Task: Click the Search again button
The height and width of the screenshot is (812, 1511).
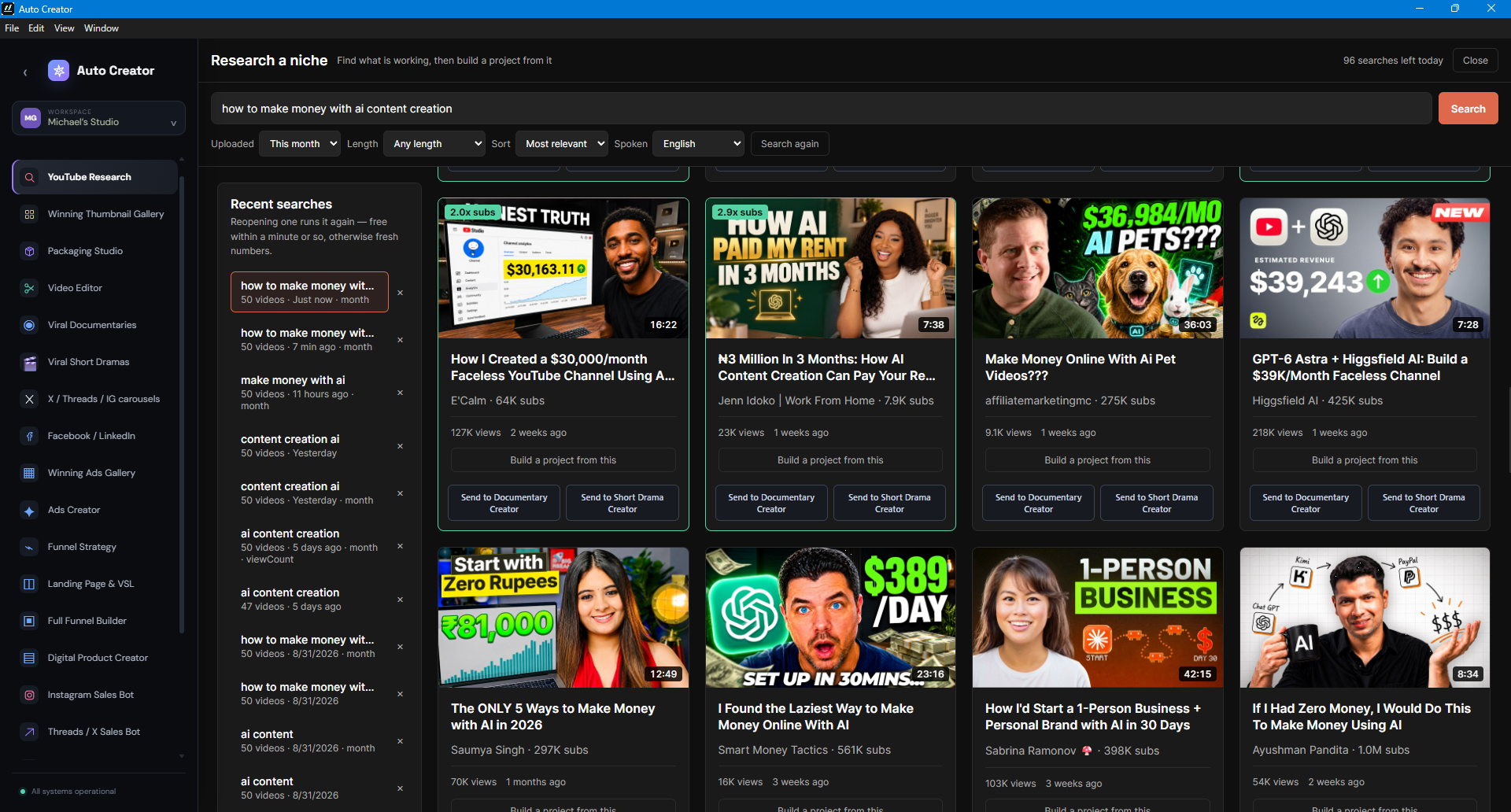Action: 789,144
